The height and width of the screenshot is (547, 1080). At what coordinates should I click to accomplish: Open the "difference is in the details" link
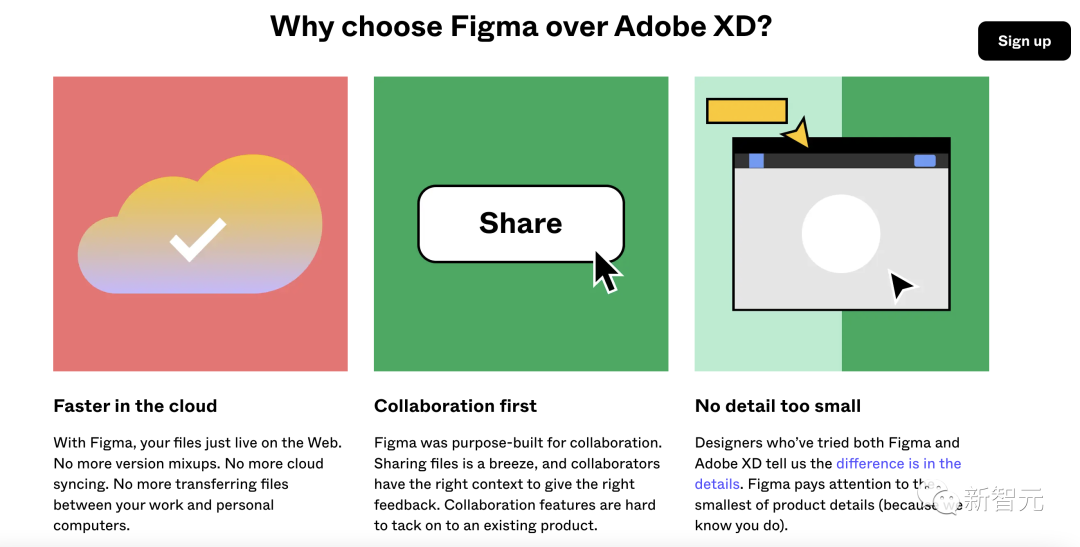pyautogui.click(x=897, y=464)
